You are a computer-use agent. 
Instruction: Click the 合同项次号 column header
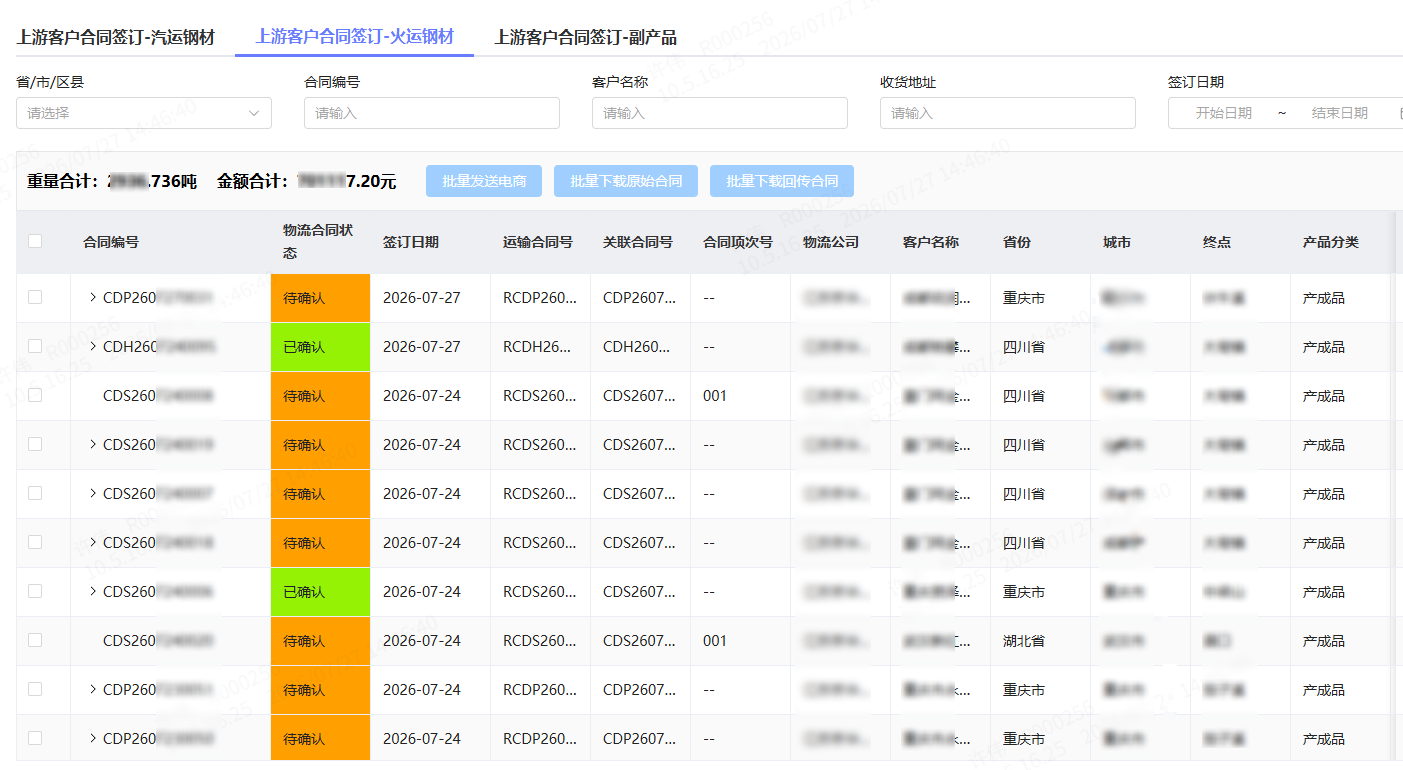point(738,242)
